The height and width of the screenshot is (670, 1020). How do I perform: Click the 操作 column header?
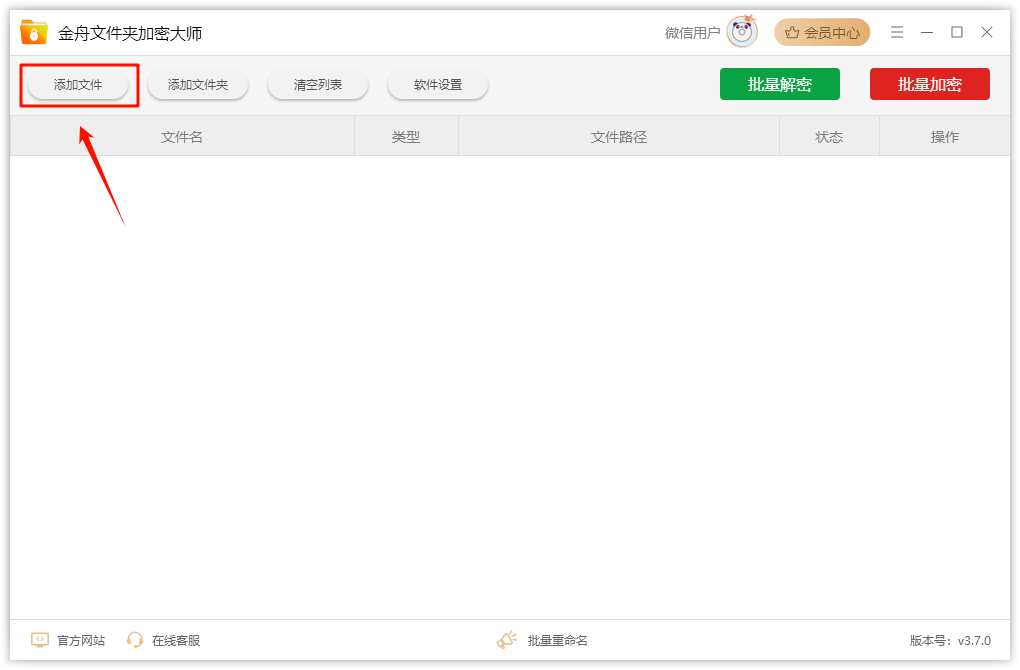[x=945, y=137]
